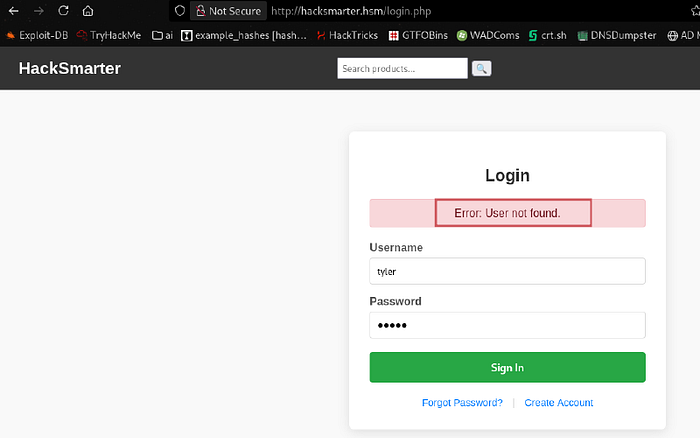Open the Create Account link
Image resolution: width=700 pixels, height=438 pixels.
pyautogui.click(x=558, y=402)
